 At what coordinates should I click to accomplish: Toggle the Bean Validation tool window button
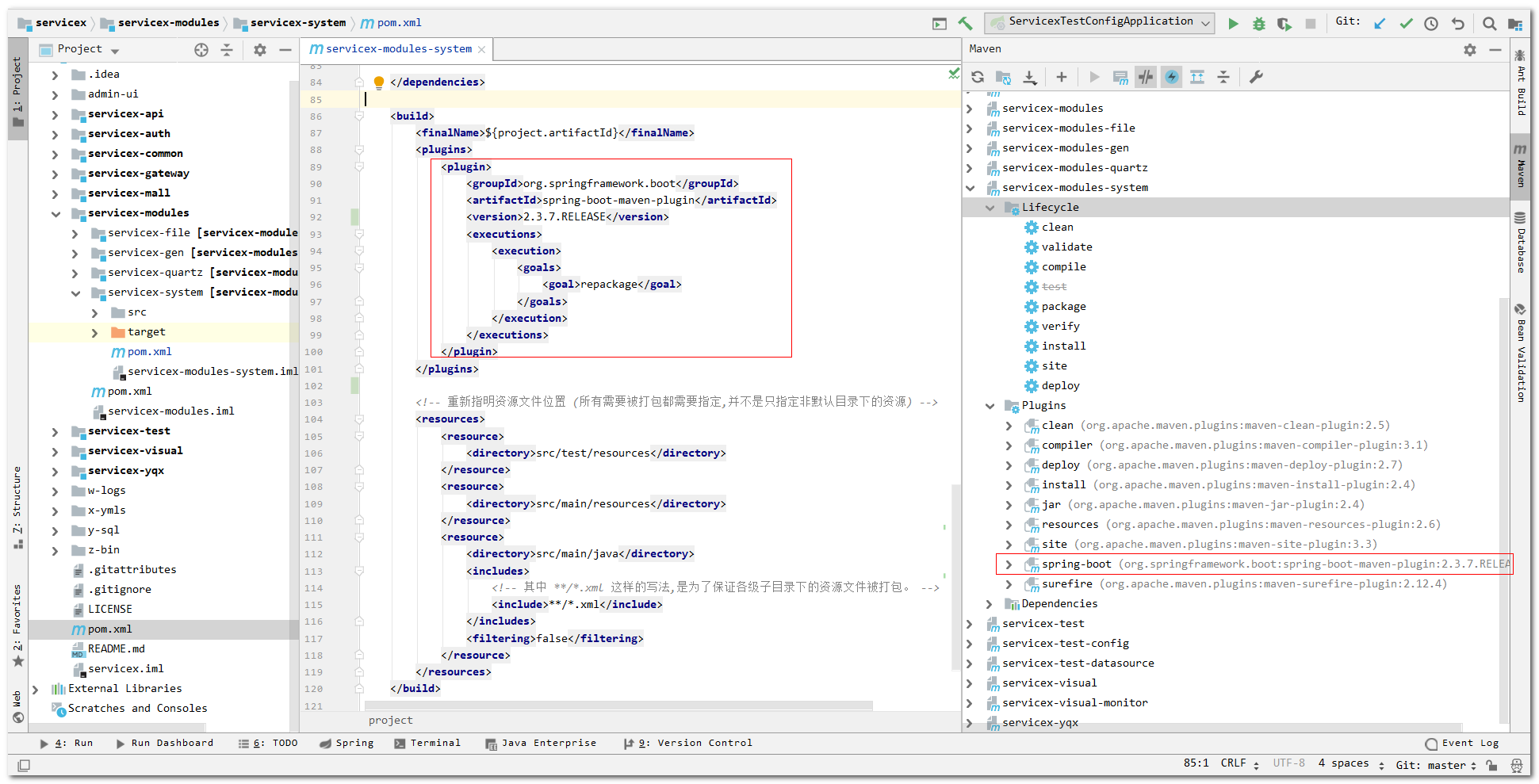(x=1521, y=353)
